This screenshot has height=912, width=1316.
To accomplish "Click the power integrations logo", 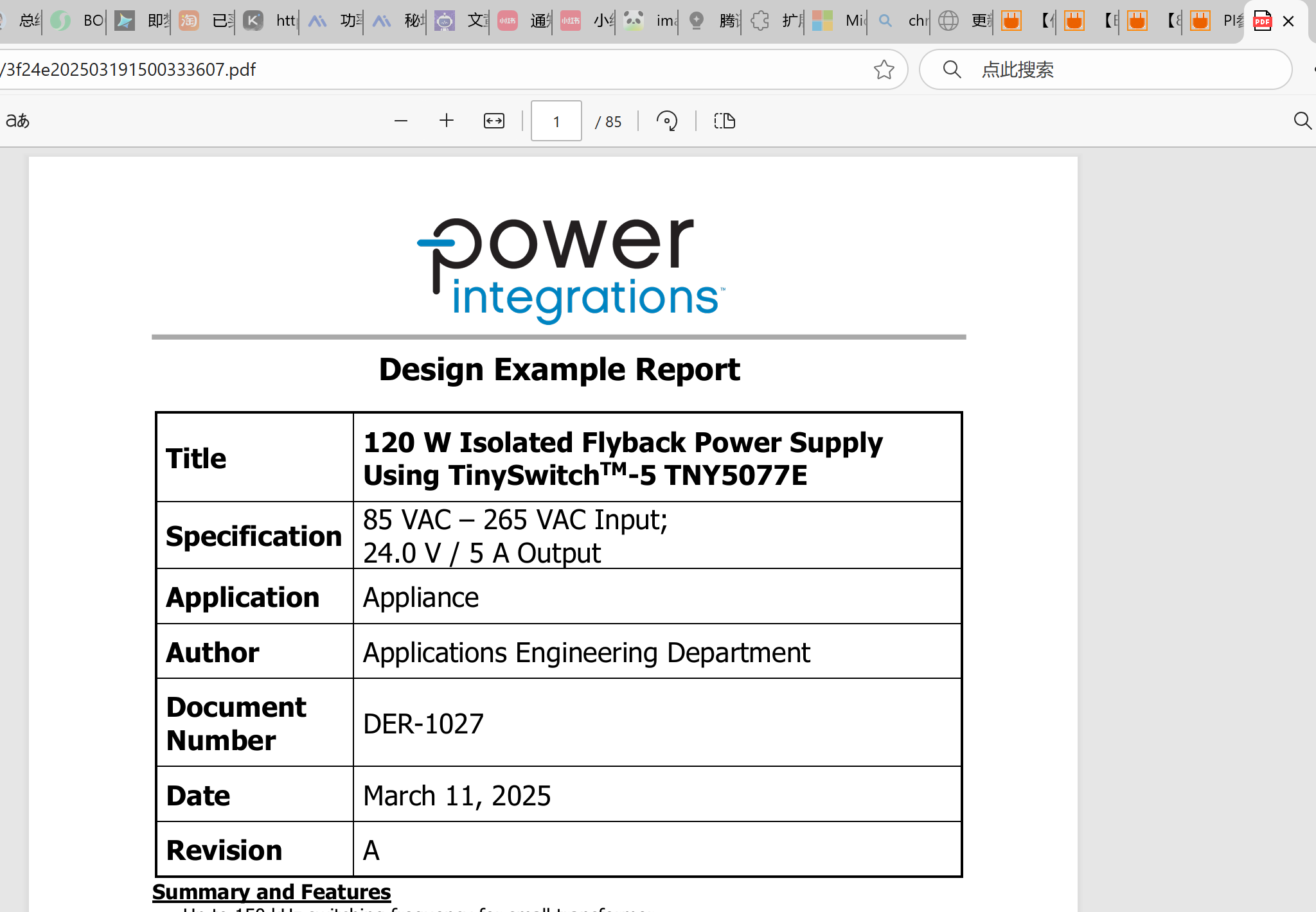I will [571, 270].
